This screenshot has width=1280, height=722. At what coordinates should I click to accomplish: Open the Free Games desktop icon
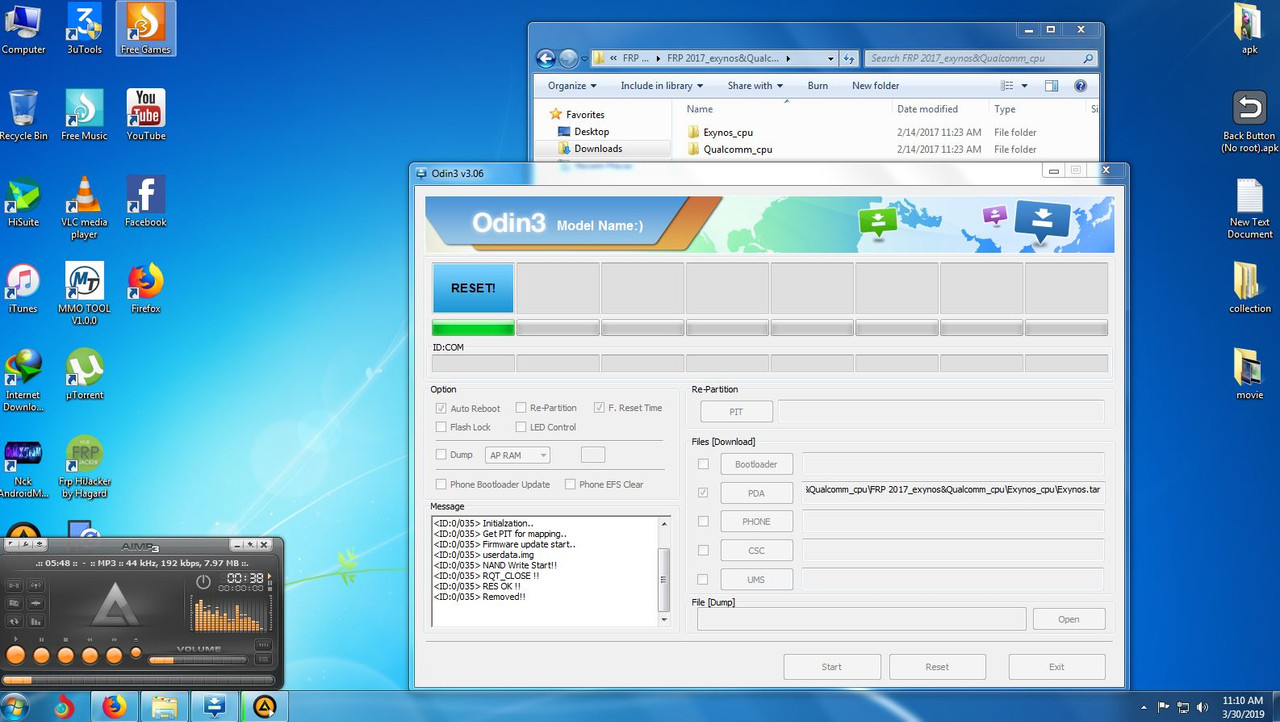145,29
